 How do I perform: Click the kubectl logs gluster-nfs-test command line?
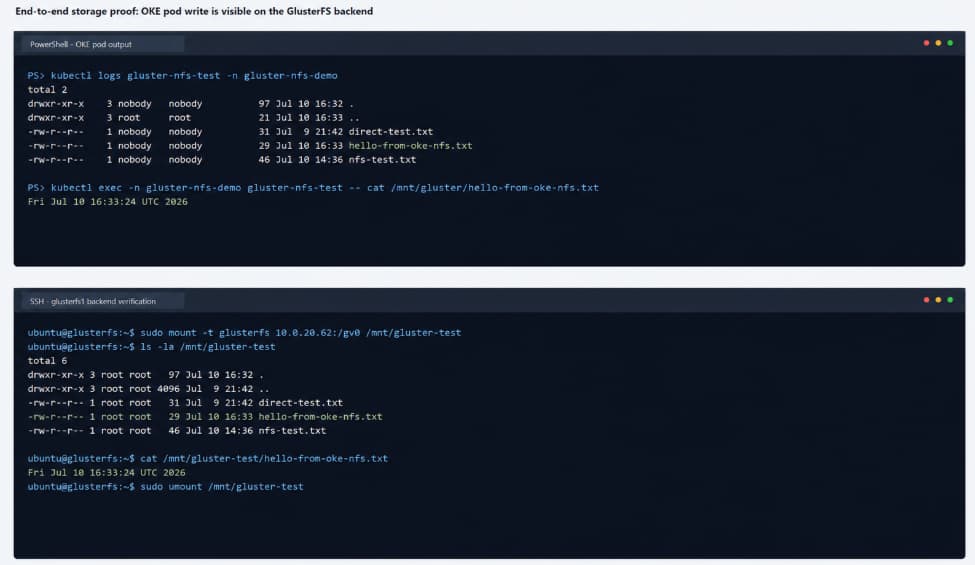[x=182, y=75]
